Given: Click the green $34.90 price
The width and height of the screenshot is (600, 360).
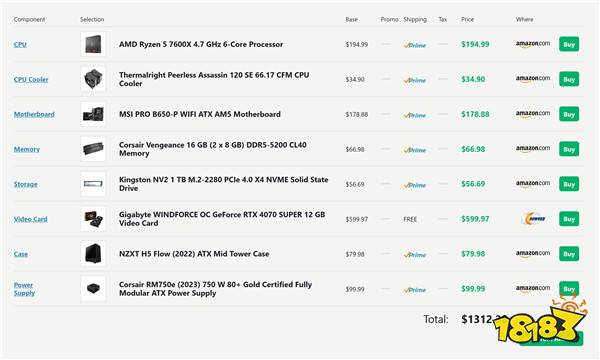Looking at the screenshot, I should [473, 79].
